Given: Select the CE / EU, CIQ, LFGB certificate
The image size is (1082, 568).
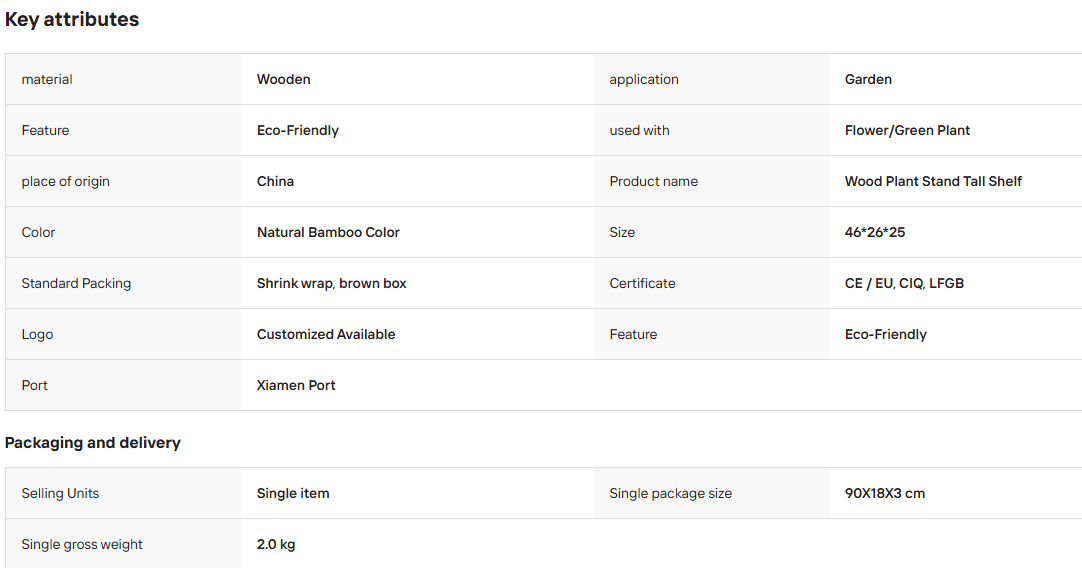Looking at the screenshot, I should click(905, 284).
